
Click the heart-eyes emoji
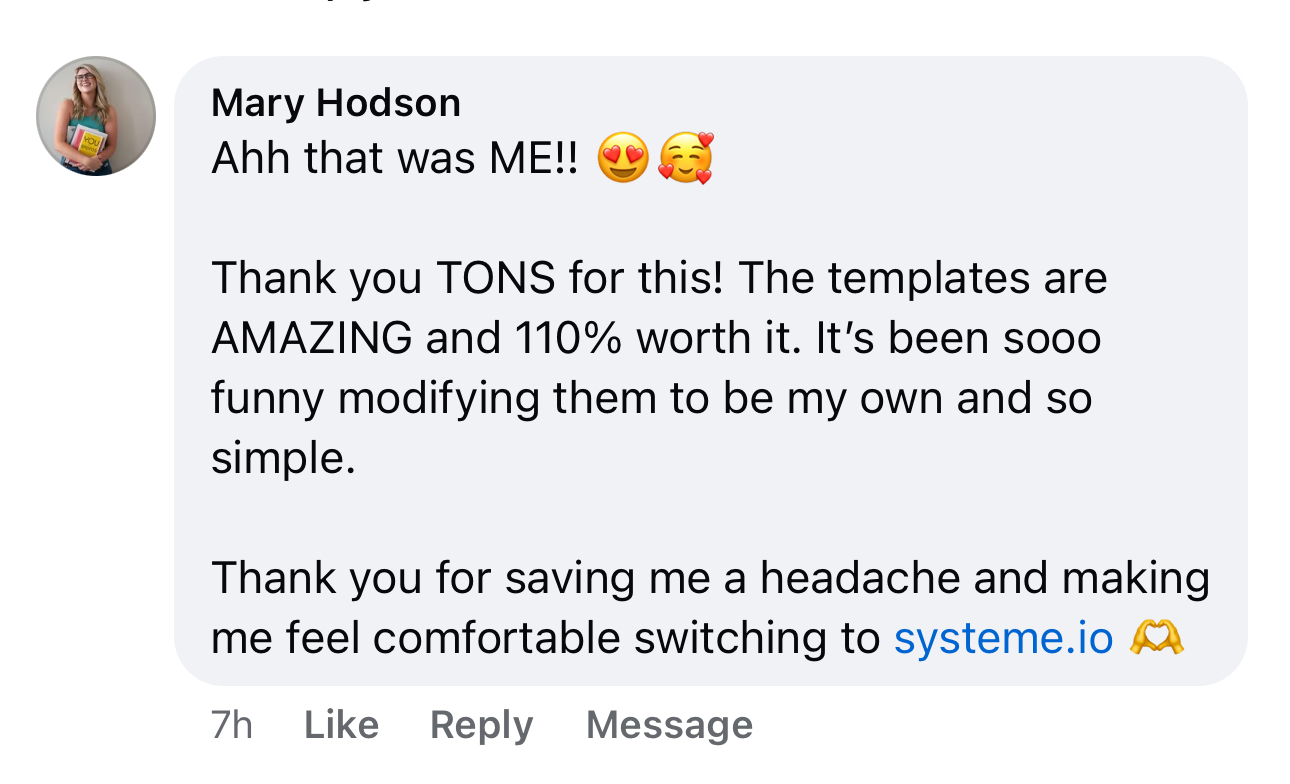pos(622,159)
